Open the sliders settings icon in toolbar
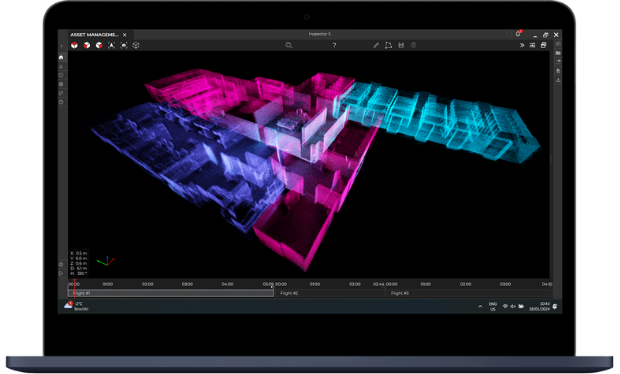The image size is (620, 374). (x=532, y=45)
